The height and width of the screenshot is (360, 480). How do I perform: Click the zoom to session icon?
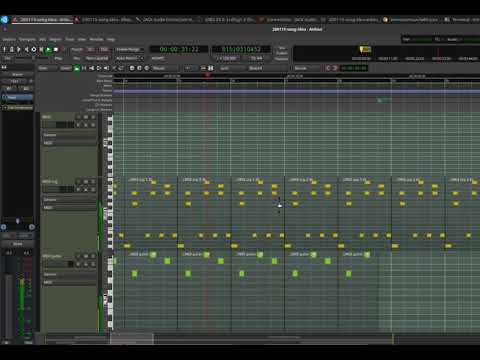[x=147, y=68]
